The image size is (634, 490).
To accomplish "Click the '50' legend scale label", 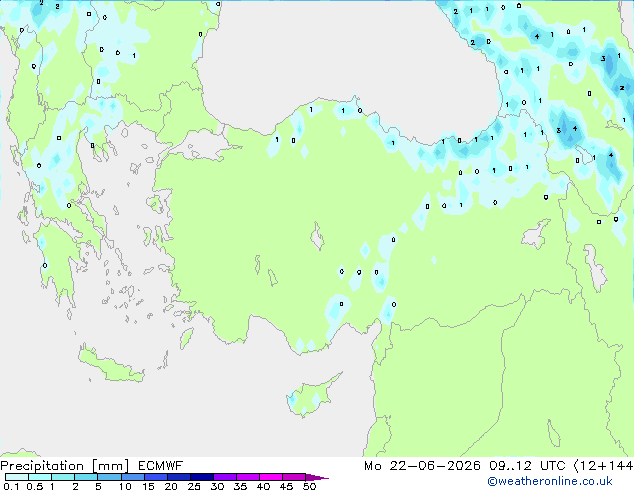I will (309, 486).
